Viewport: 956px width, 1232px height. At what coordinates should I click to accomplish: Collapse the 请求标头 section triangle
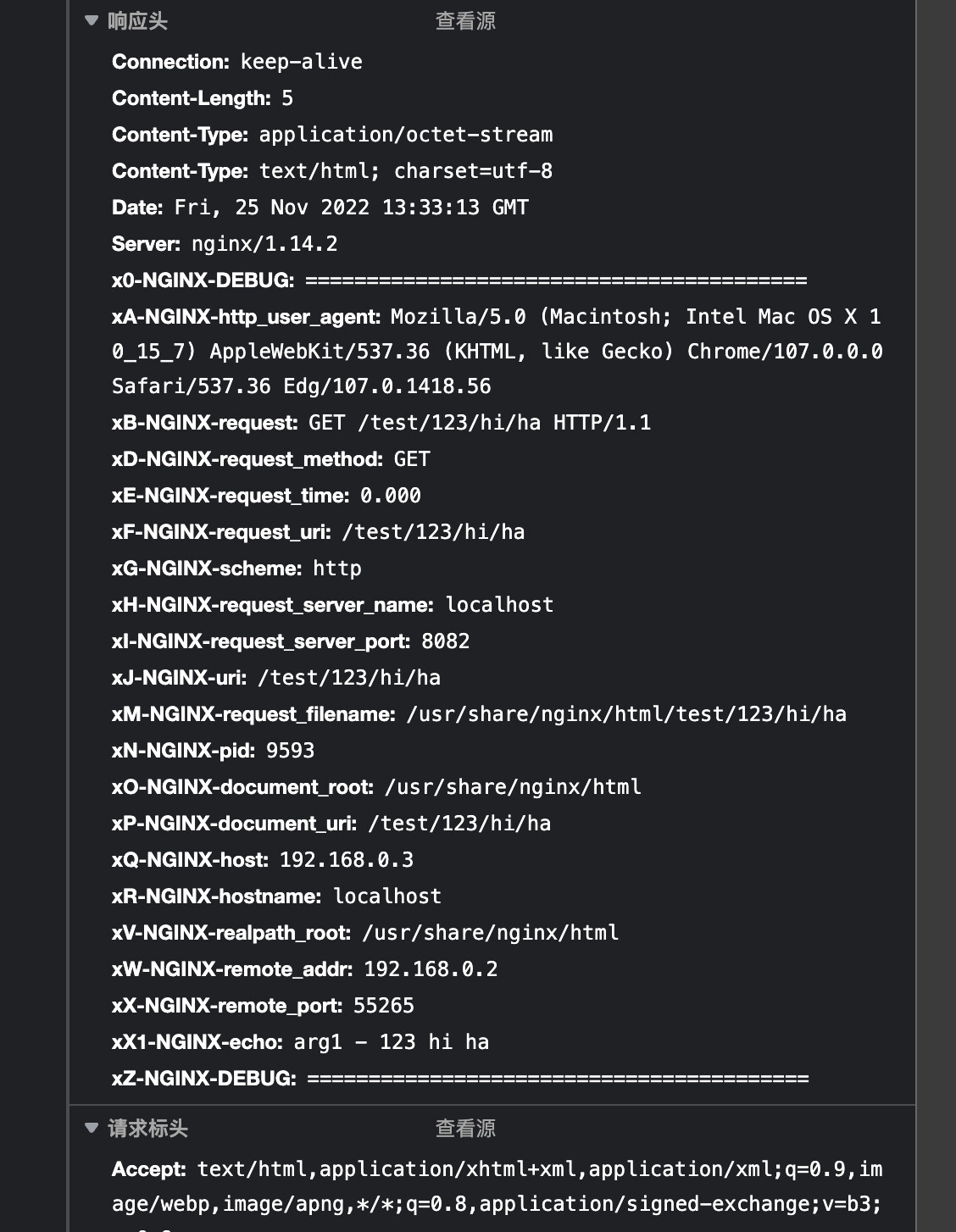pos(92,1128)
